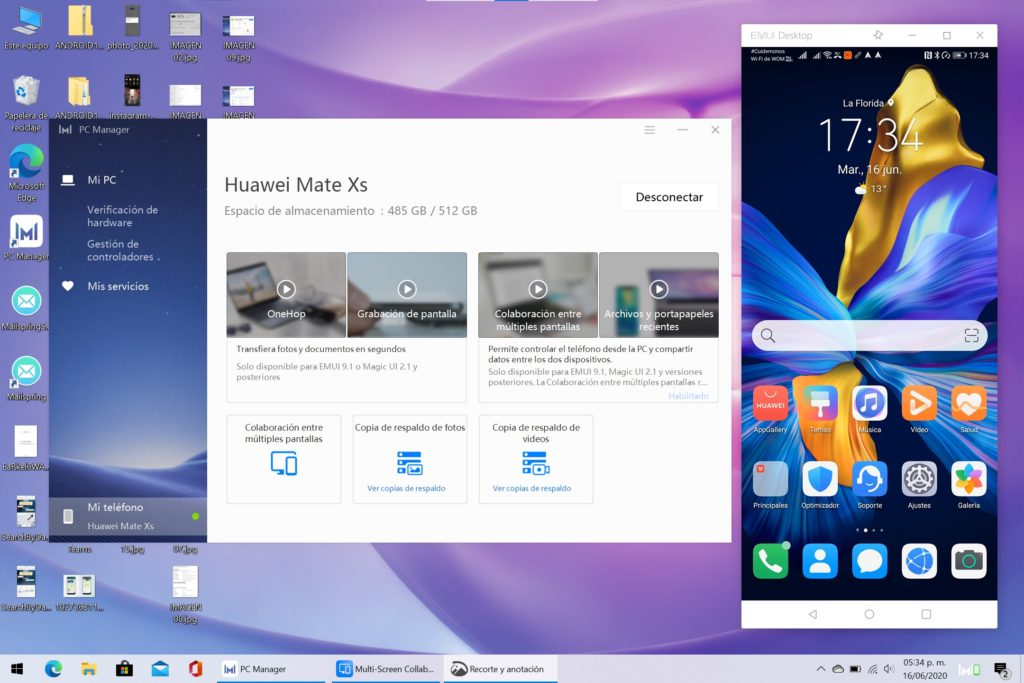The height and width of the screenshot is (683, 1024).
Task: Click the Temas app icon
Action: coord(820,404)
